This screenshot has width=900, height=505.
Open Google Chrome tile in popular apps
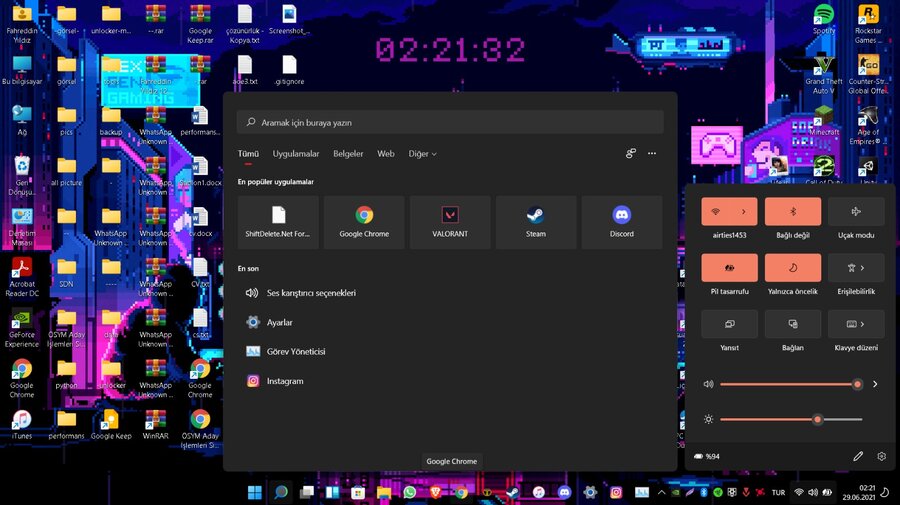coord(364,221)
